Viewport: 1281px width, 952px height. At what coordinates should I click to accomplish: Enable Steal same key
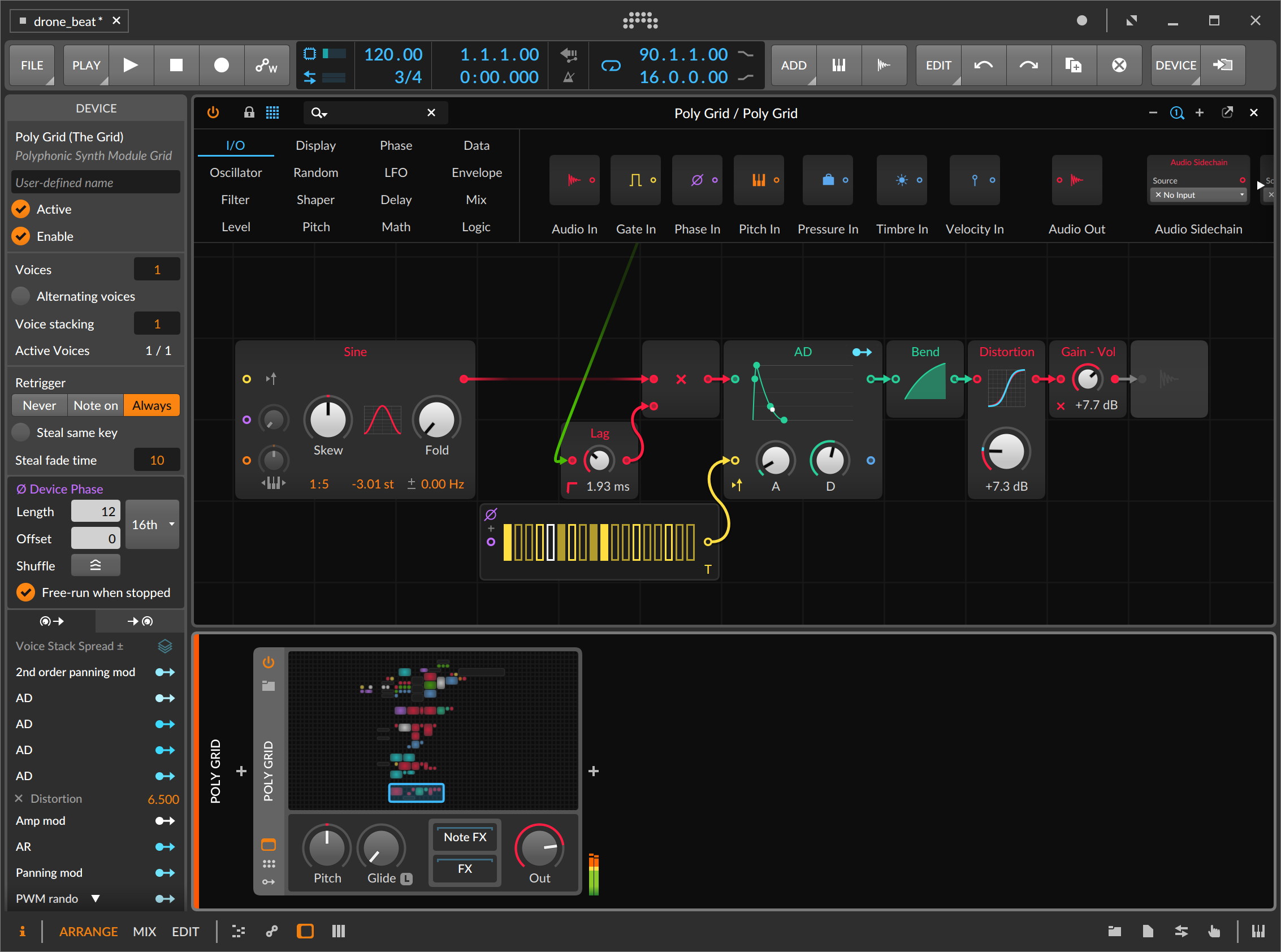coord(21,432)
